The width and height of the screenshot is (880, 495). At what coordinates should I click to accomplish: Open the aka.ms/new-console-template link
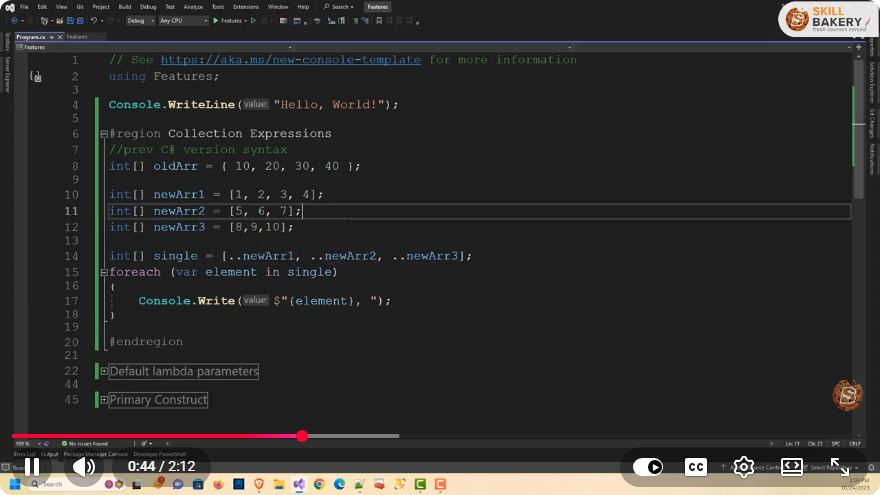291,60
